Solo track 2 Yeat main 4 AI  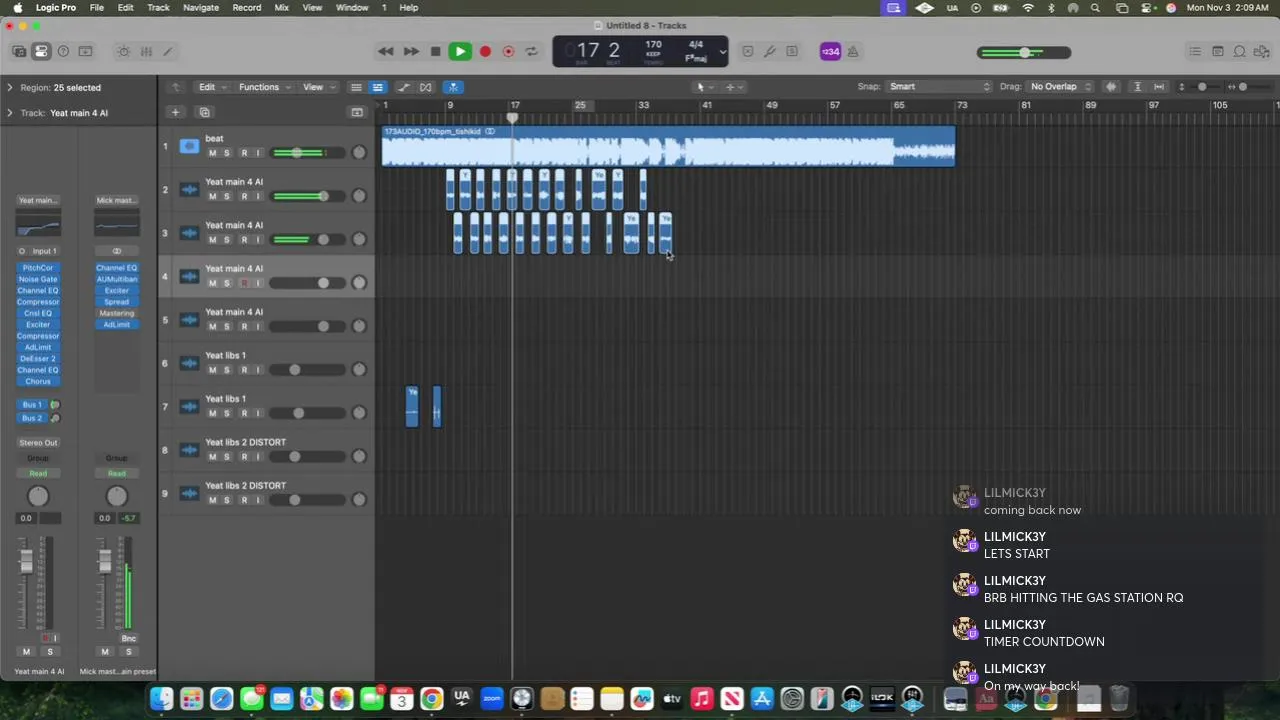tap(227, 196)
